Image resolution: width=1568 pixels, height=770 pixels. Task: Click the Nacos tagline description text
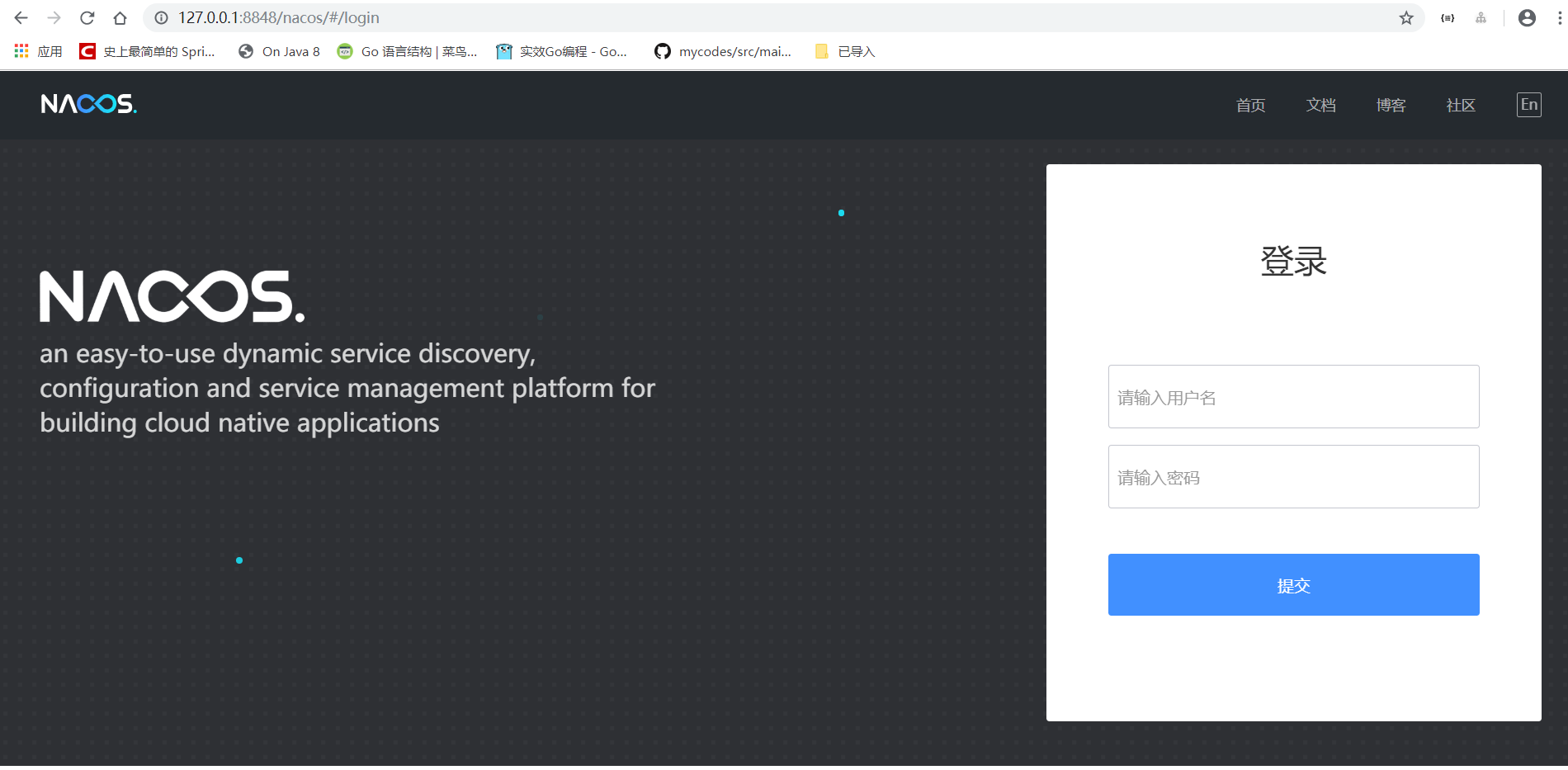tap(347, 388)
